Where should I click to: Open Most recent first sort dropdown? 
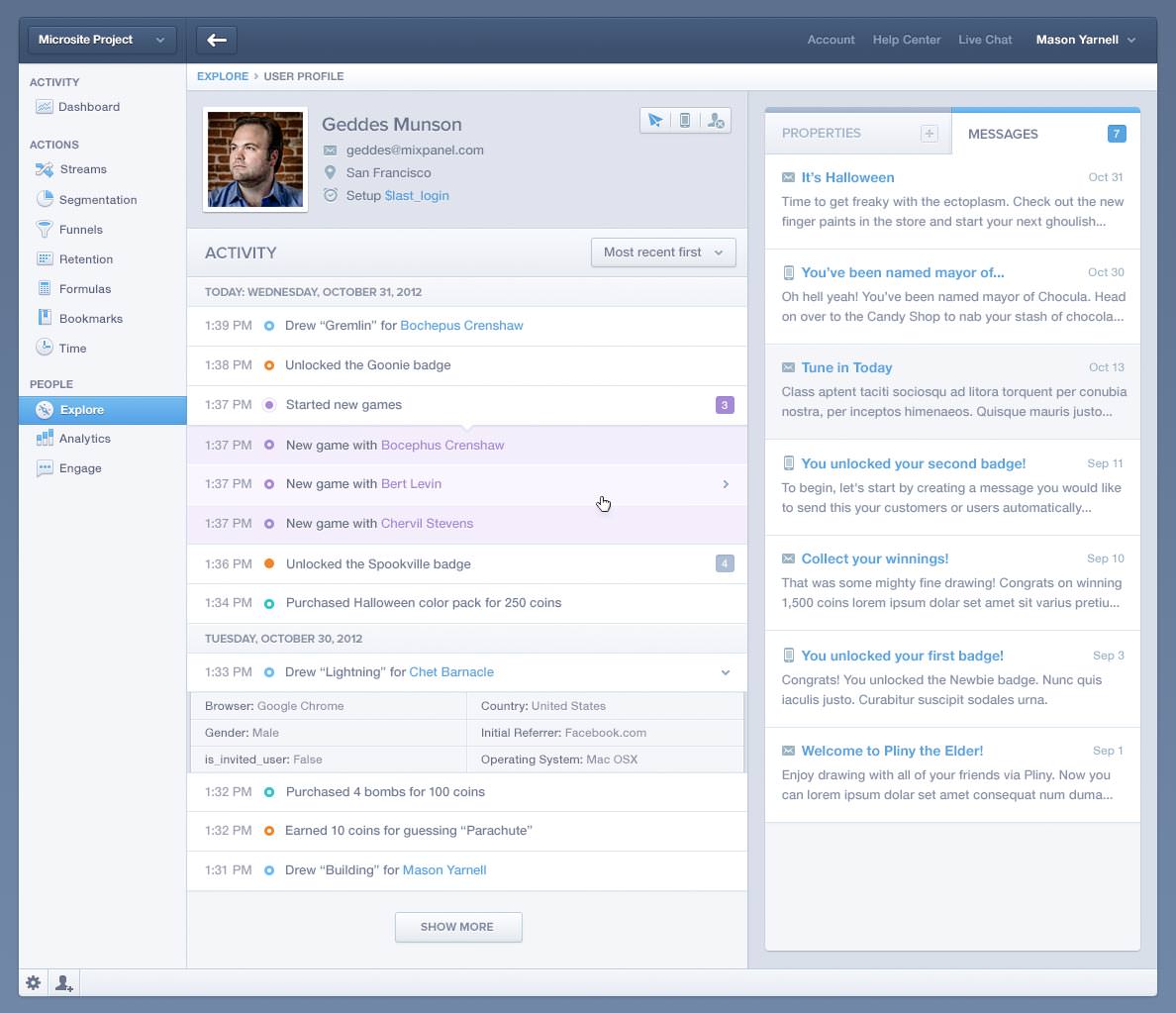[663, 253]
